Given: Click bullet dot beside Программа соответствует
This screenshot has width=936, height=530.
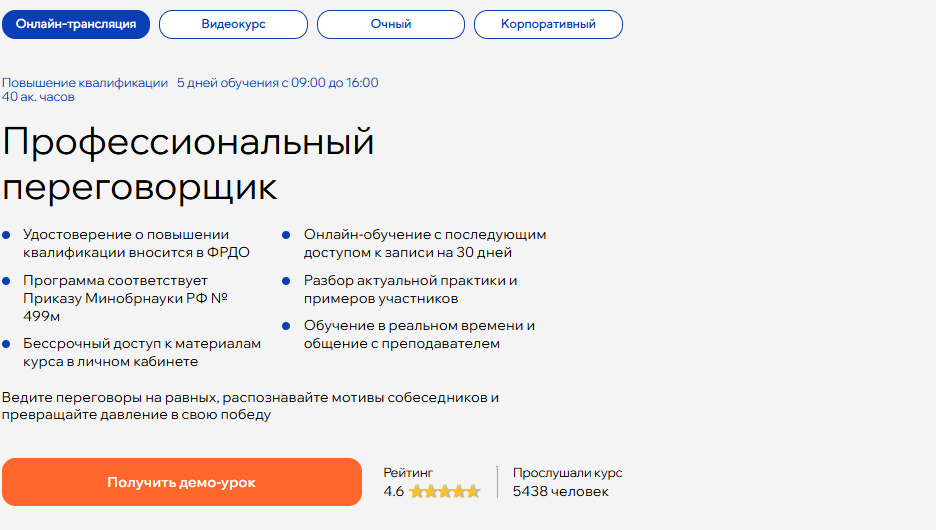Looking at the screenshot, I should point(6,282).
